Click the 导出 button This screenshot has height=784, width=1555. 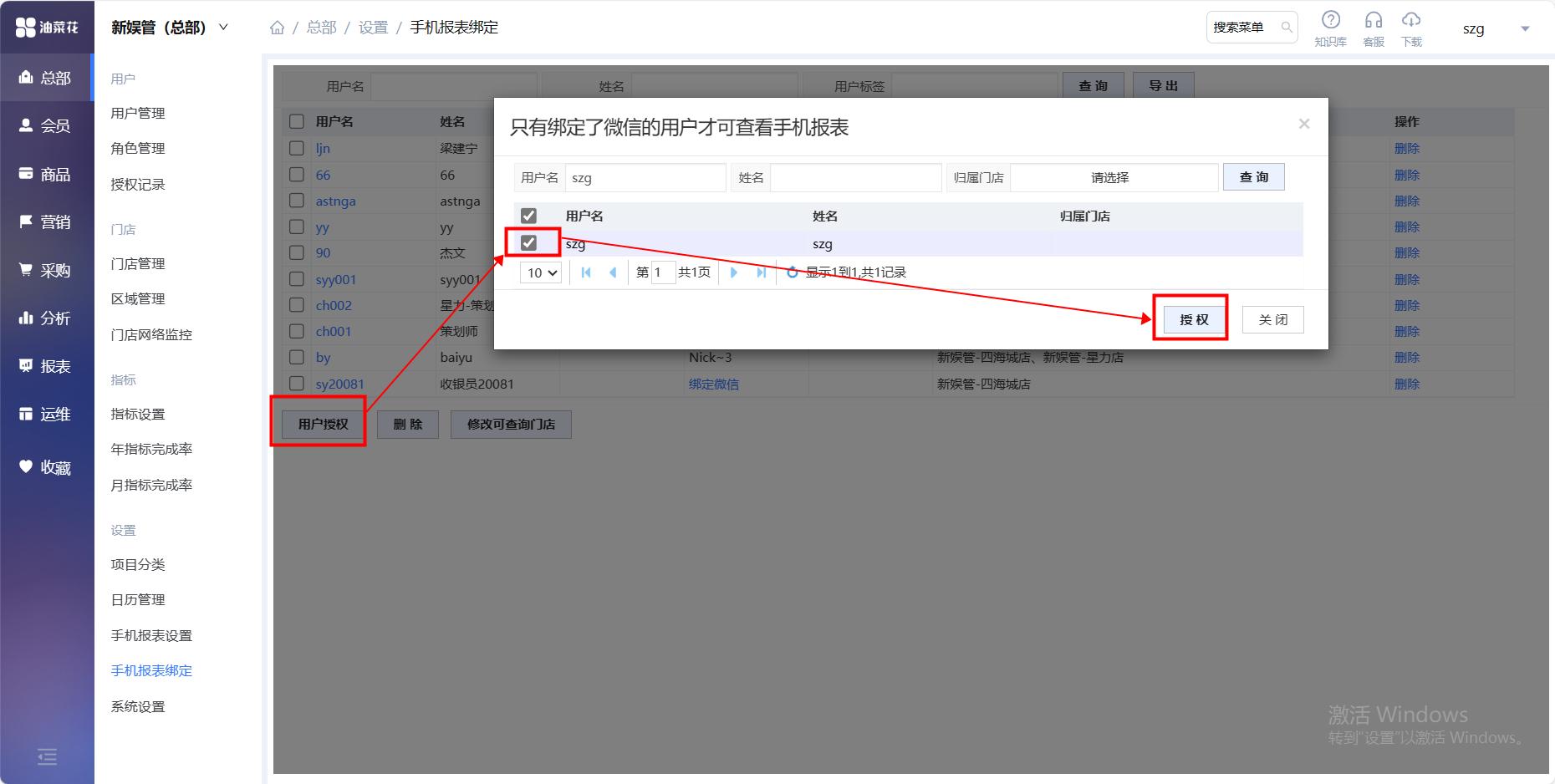tap(1163, 85)
